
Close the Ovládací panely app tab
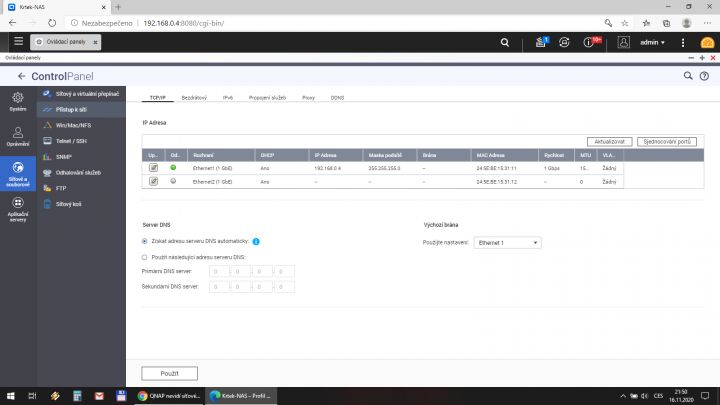[95, 42]
